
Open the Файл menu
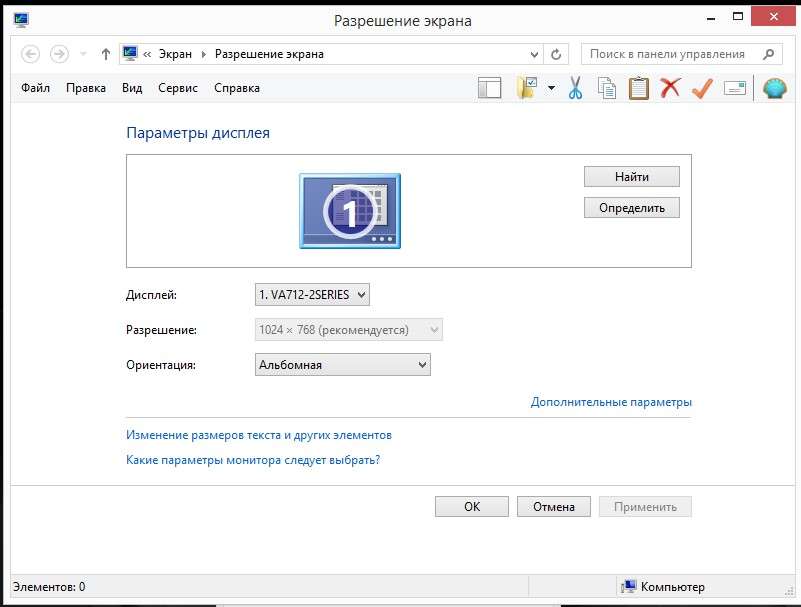[x=35, y=88]
